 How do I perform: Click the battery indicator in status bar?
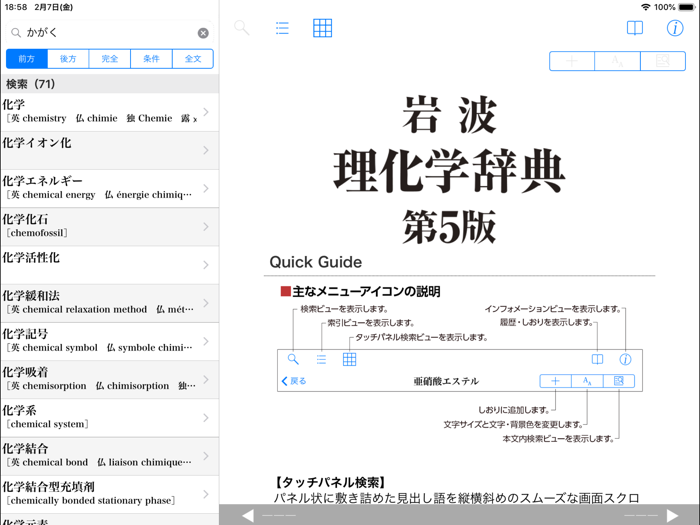pyautogui.click(x=687, y=7)
